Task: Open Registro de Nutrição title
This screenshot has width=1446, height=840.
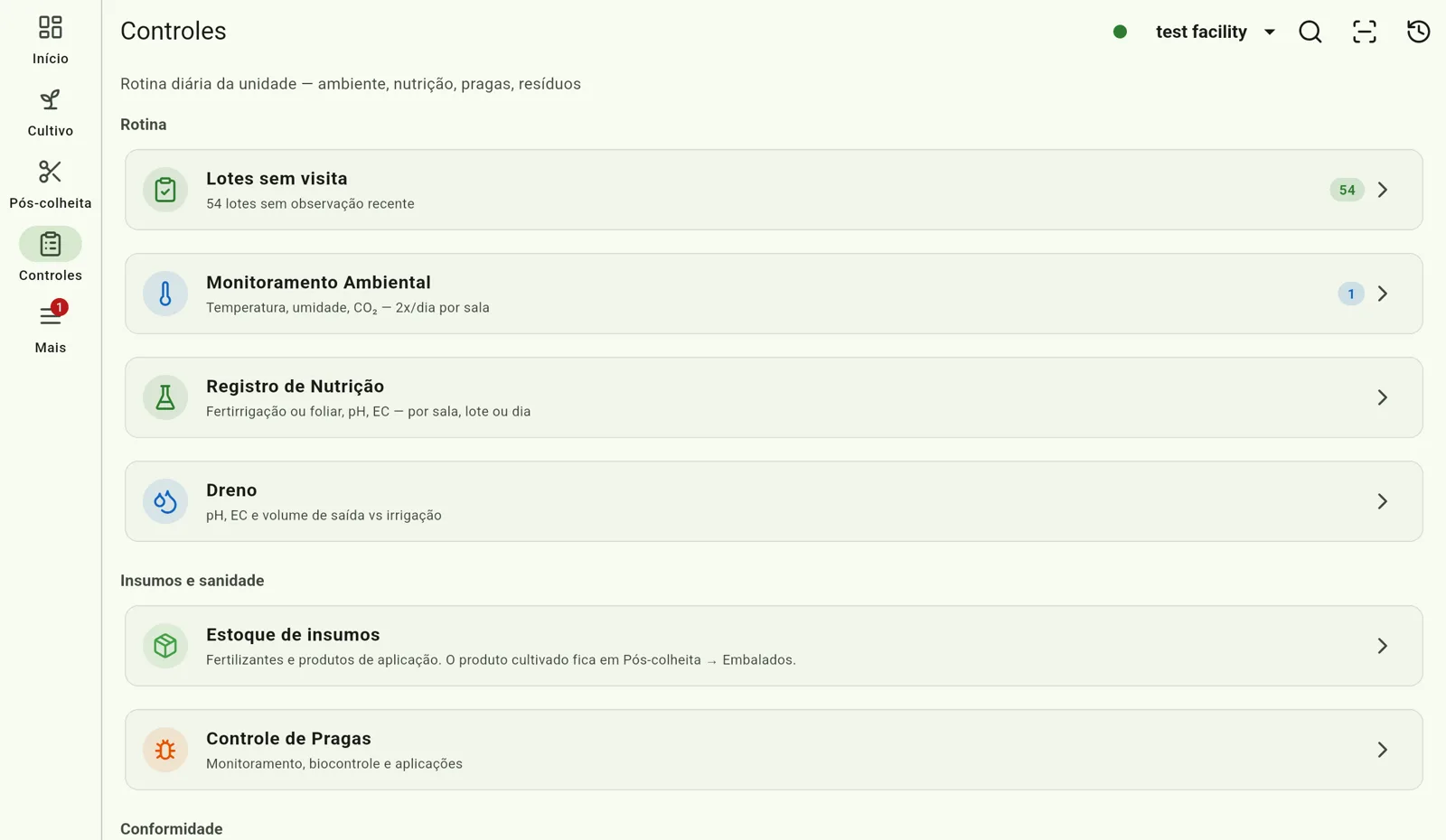Action: pos(295,387)
